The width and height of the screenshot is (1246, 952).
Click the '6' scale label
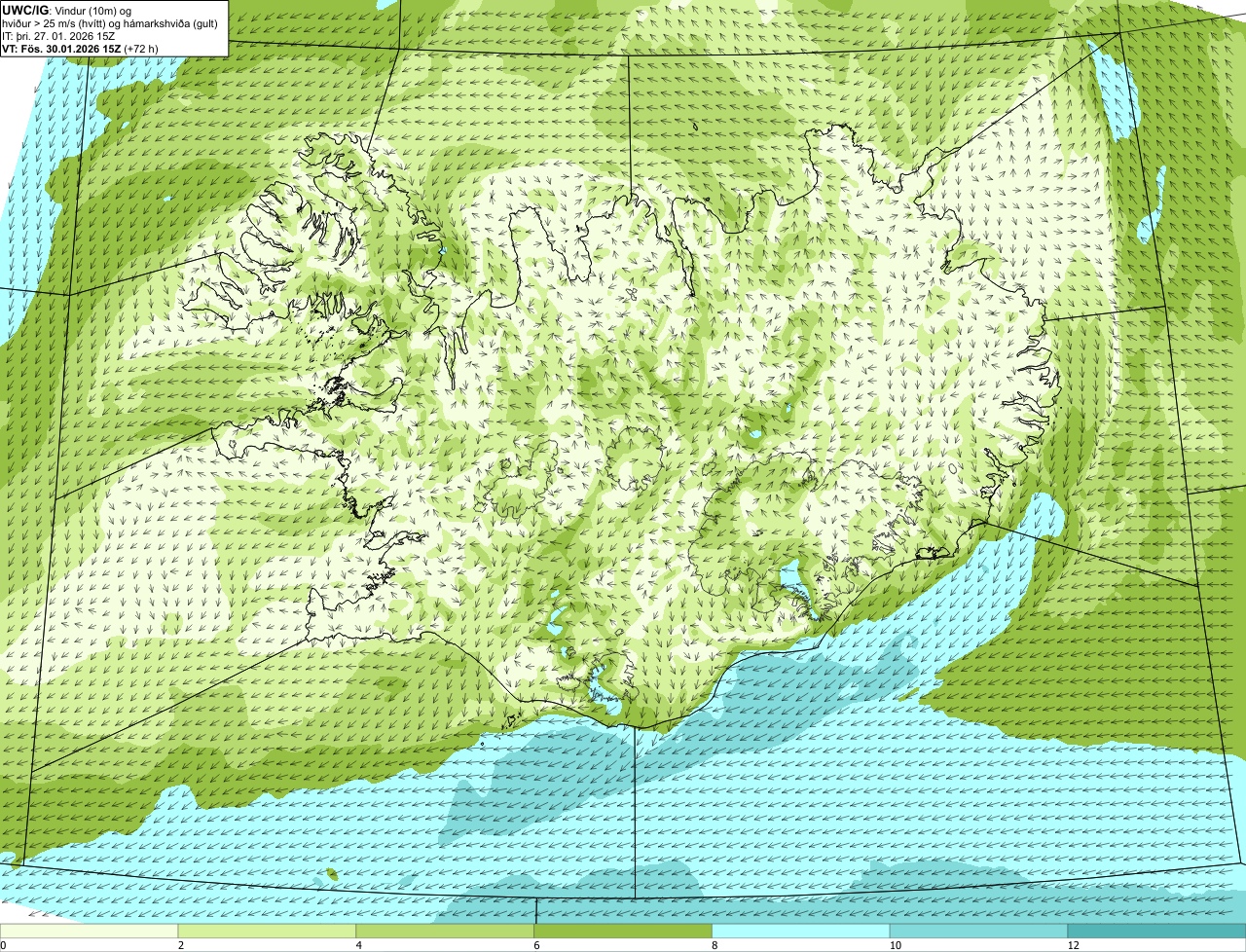[x=536, y=945]
